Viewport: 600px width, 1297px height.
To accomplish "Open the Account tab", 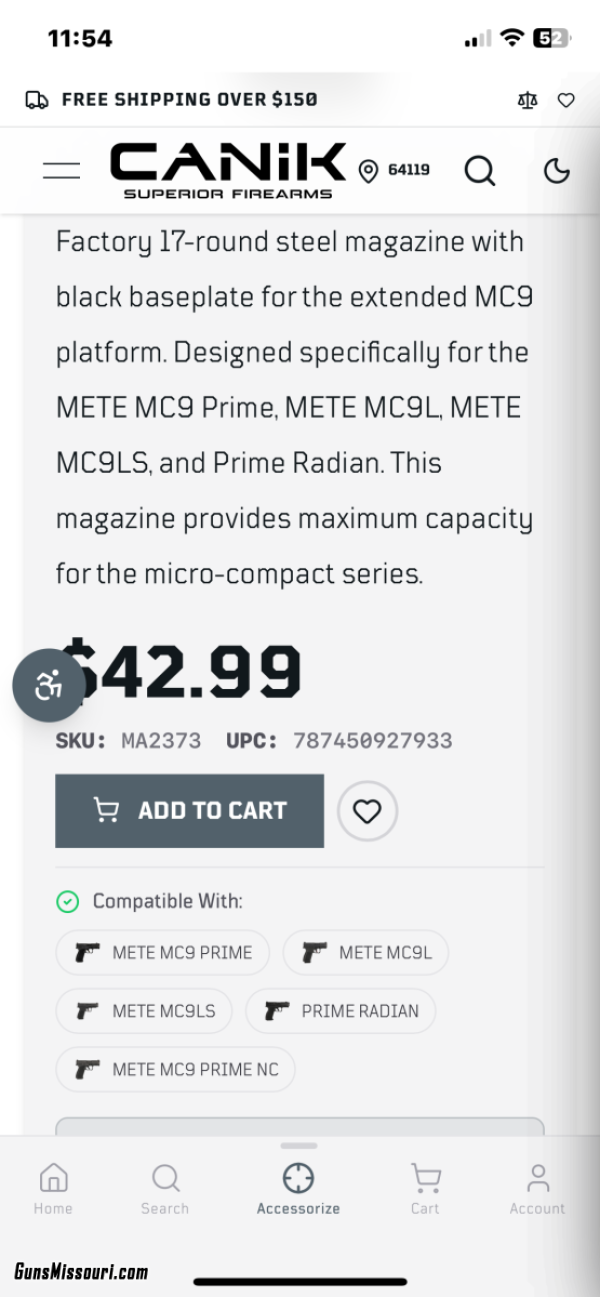I will [538, 1189].
